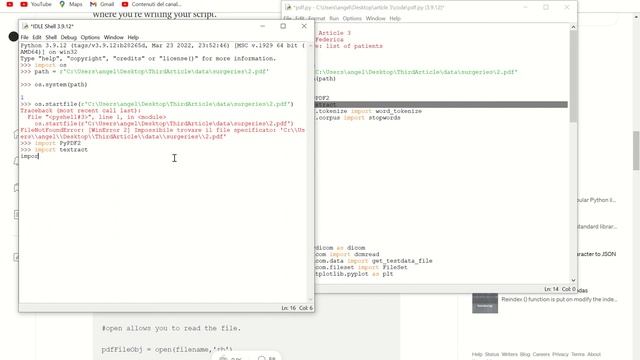Click the highlighted line in pdf.py editor
Screen dimensions: 640x360
coord(441,104)
